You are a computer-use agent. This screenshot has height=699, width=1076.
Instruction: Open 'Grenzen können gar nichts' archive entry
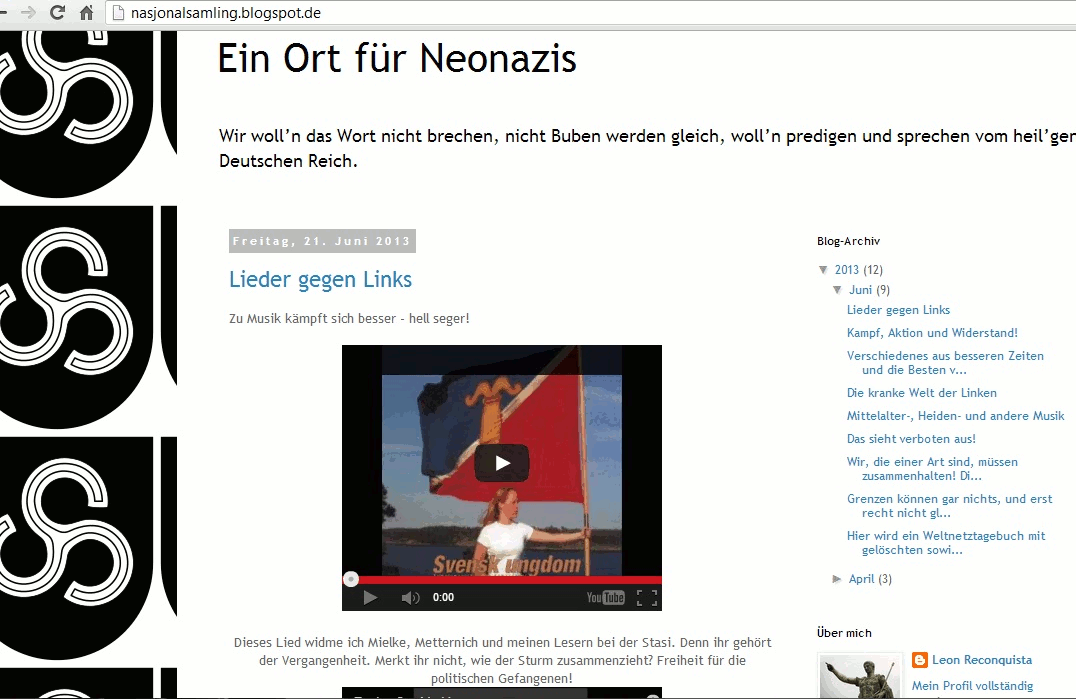pyautogui.click(x=949, y=506)
